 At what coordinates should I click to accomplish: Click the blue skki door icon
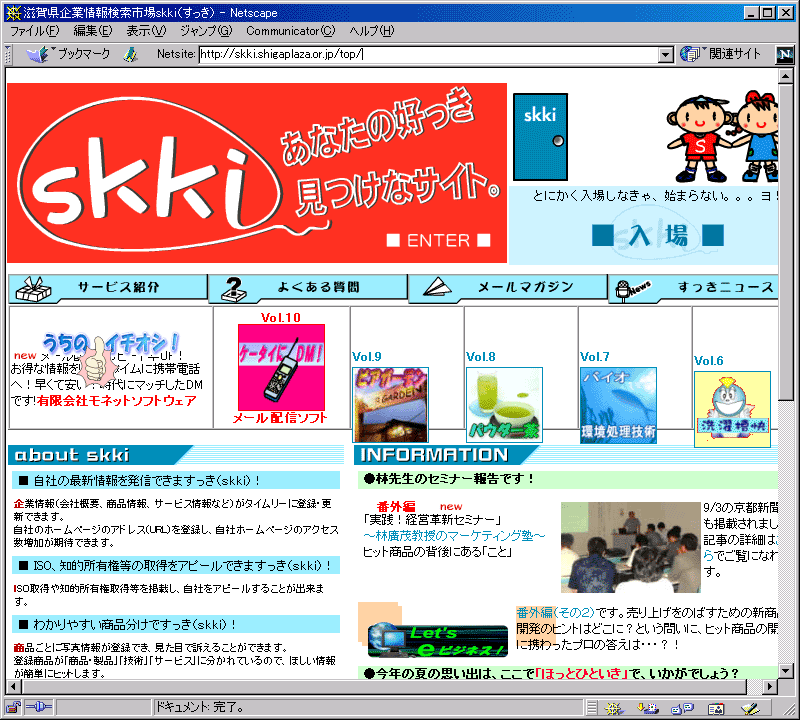[540, 137]
